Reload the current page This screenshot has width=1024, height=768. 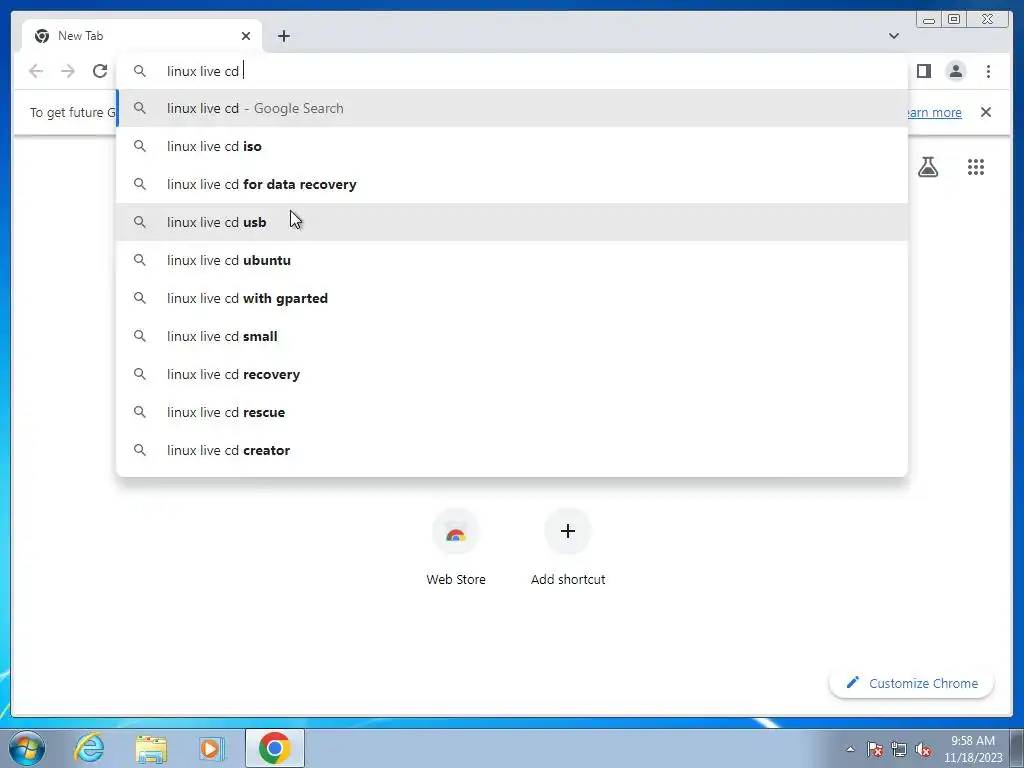100,71
